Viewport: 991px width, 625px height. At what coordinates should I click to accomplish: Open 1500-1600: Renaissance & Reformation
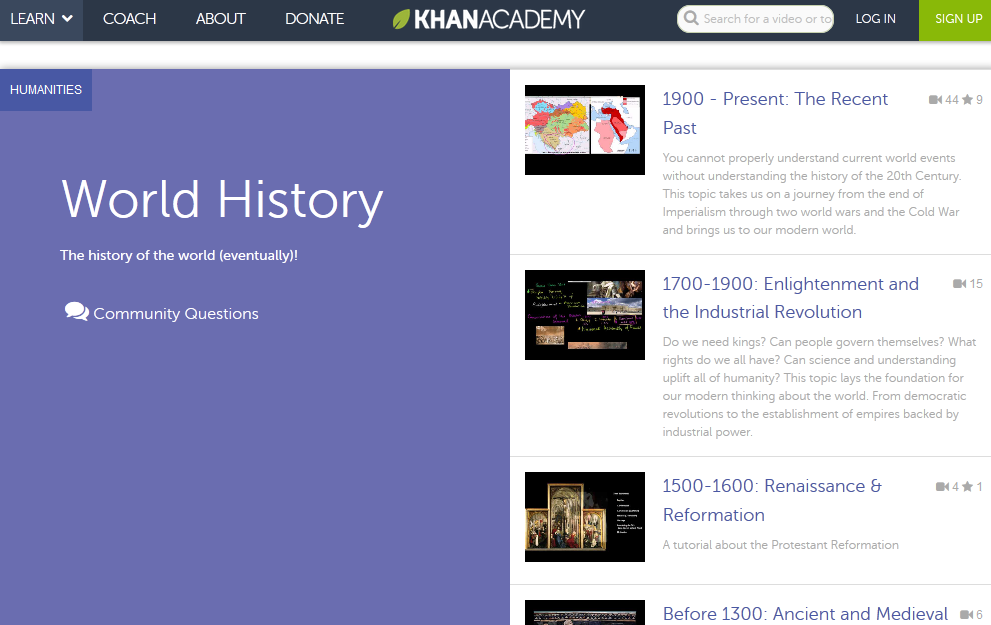point(772,500)
